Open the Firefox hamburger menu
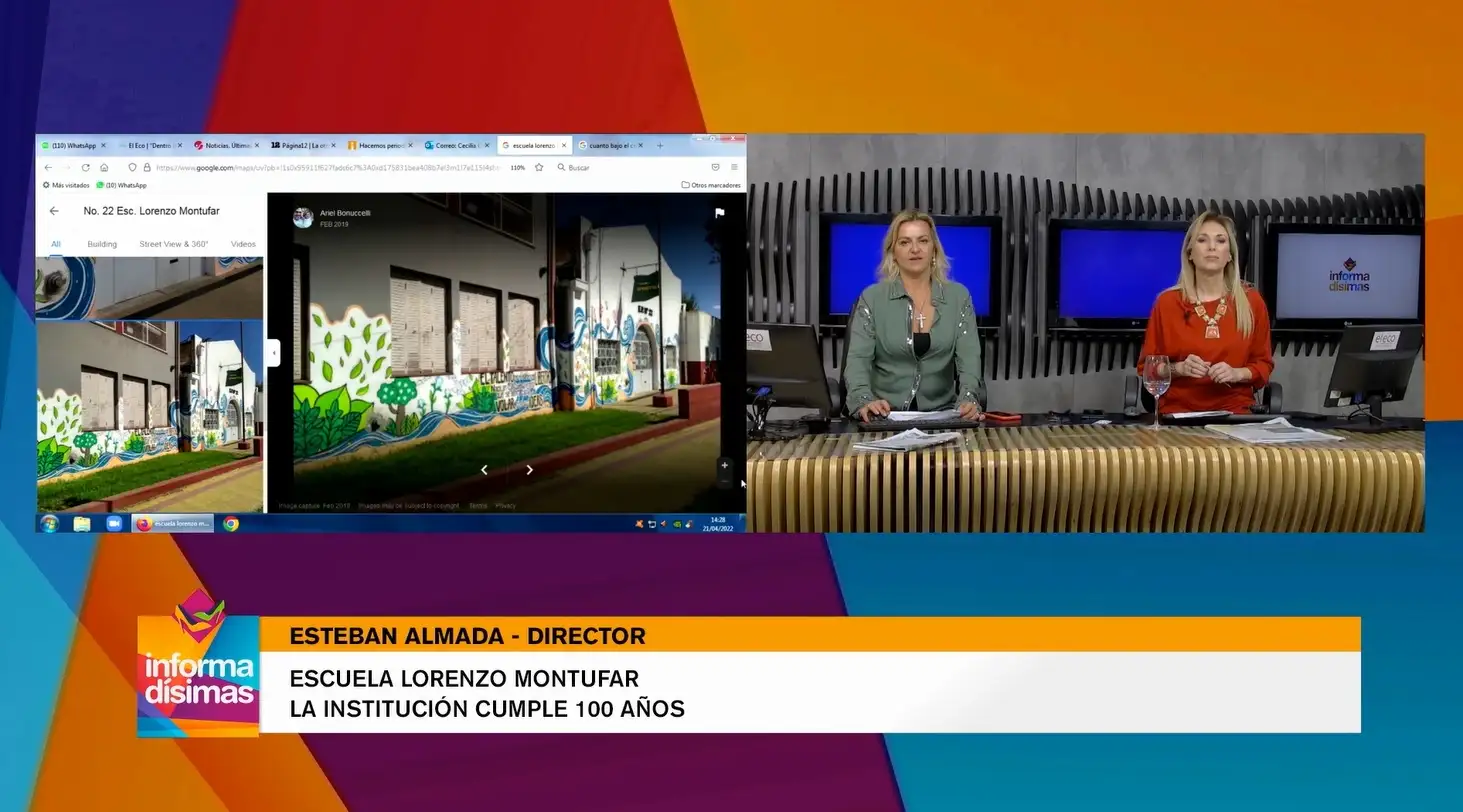 tap(734, 167)
